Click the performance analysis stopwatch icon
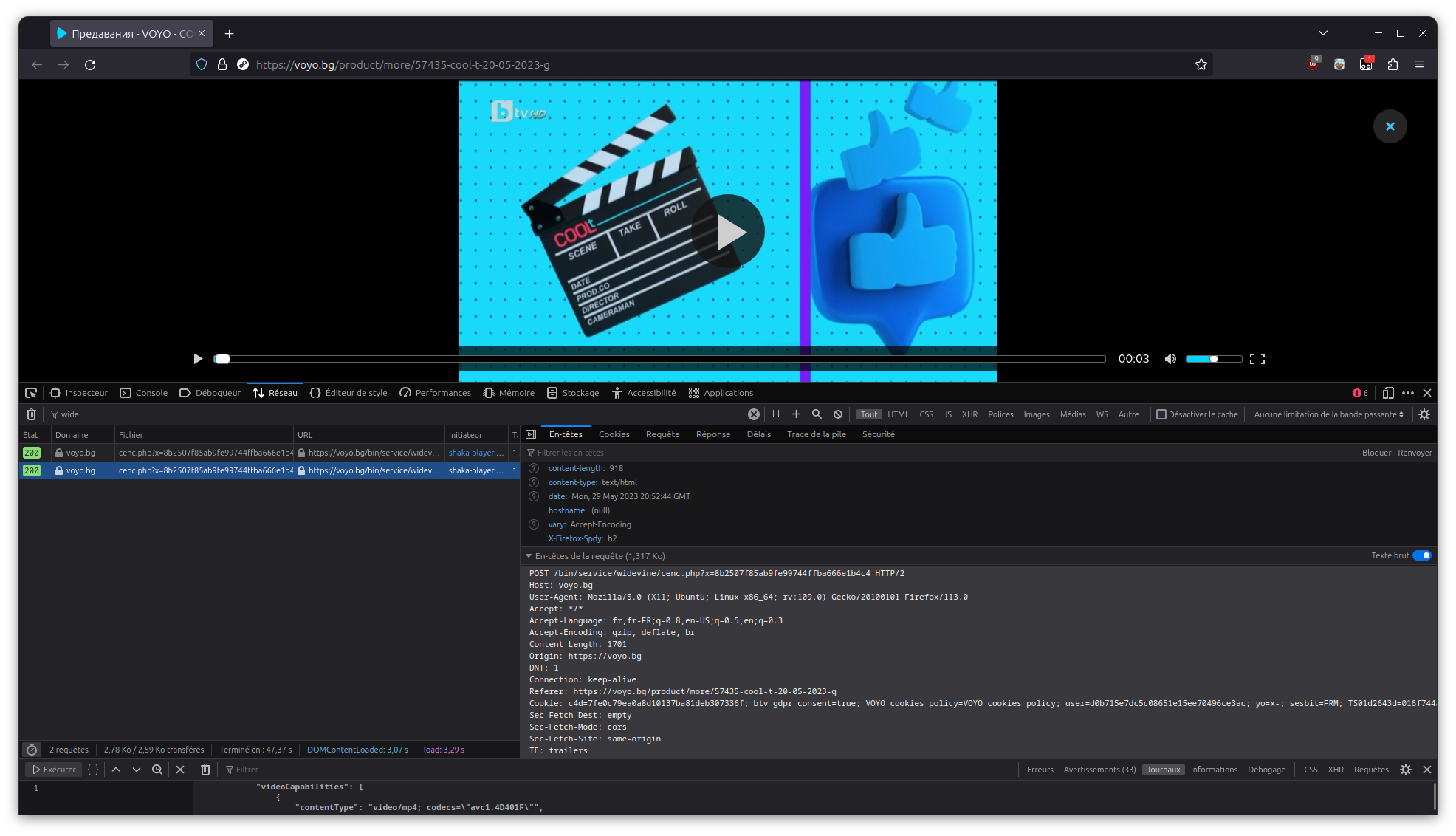 [32, 750]
